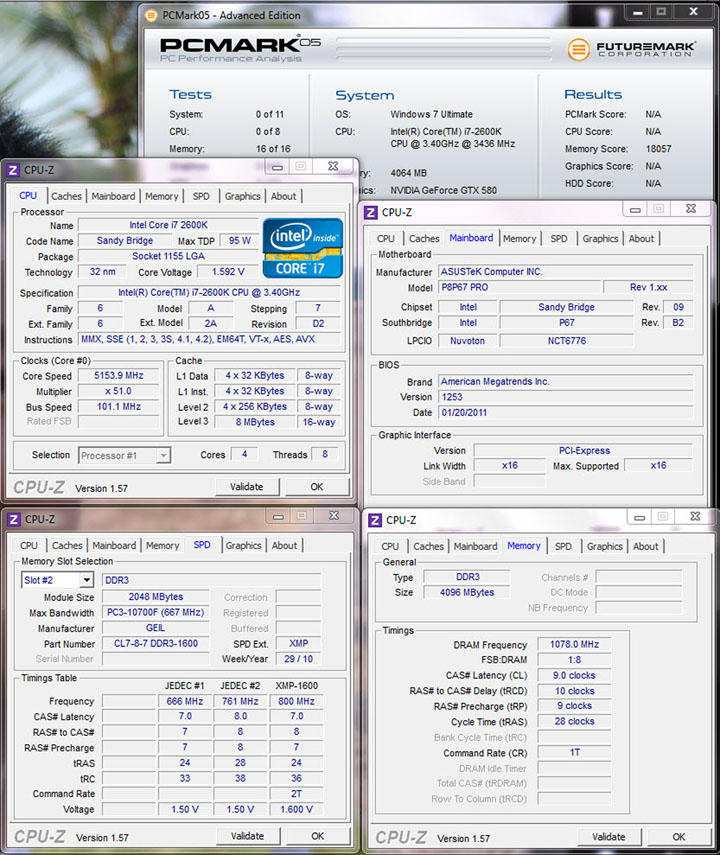Switch to Caches tab in the CPU window

67,196
